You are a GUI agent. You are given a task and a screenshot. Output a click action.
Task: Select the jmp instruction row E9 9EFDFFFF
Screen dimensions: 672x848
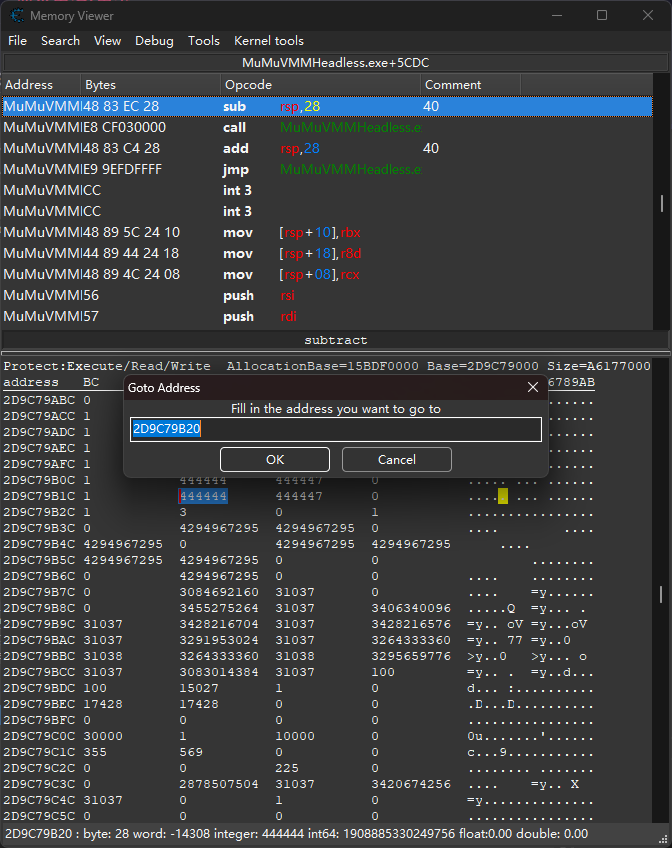(x=327, y=169)
